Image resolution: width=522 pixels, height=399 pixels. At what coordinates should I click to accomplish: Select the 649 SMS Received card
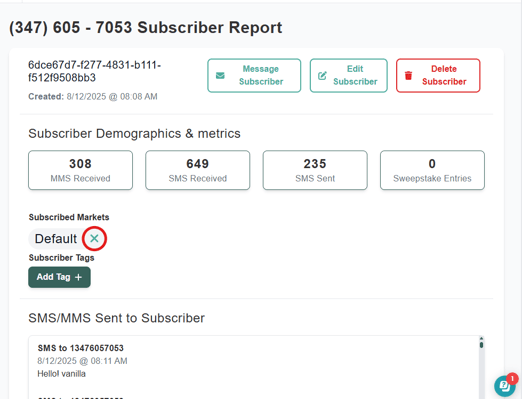tap(198, 170)
